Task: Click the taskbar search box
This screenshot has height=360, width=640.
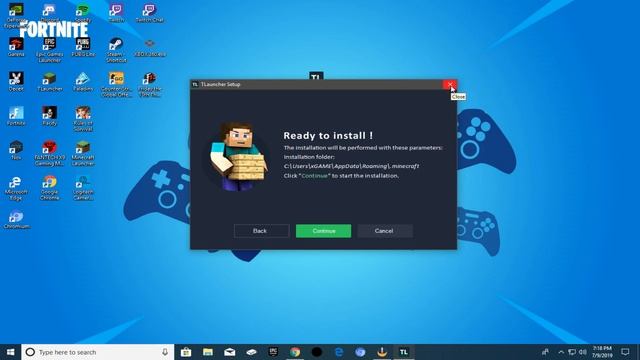Action: (98, 352)
